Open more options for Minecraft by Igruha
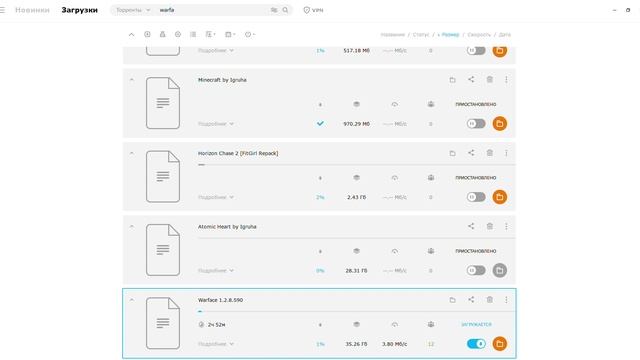Image resolution: width=640 pixels, height=360 pixels. pyautogui.click(x=506, y=80)
